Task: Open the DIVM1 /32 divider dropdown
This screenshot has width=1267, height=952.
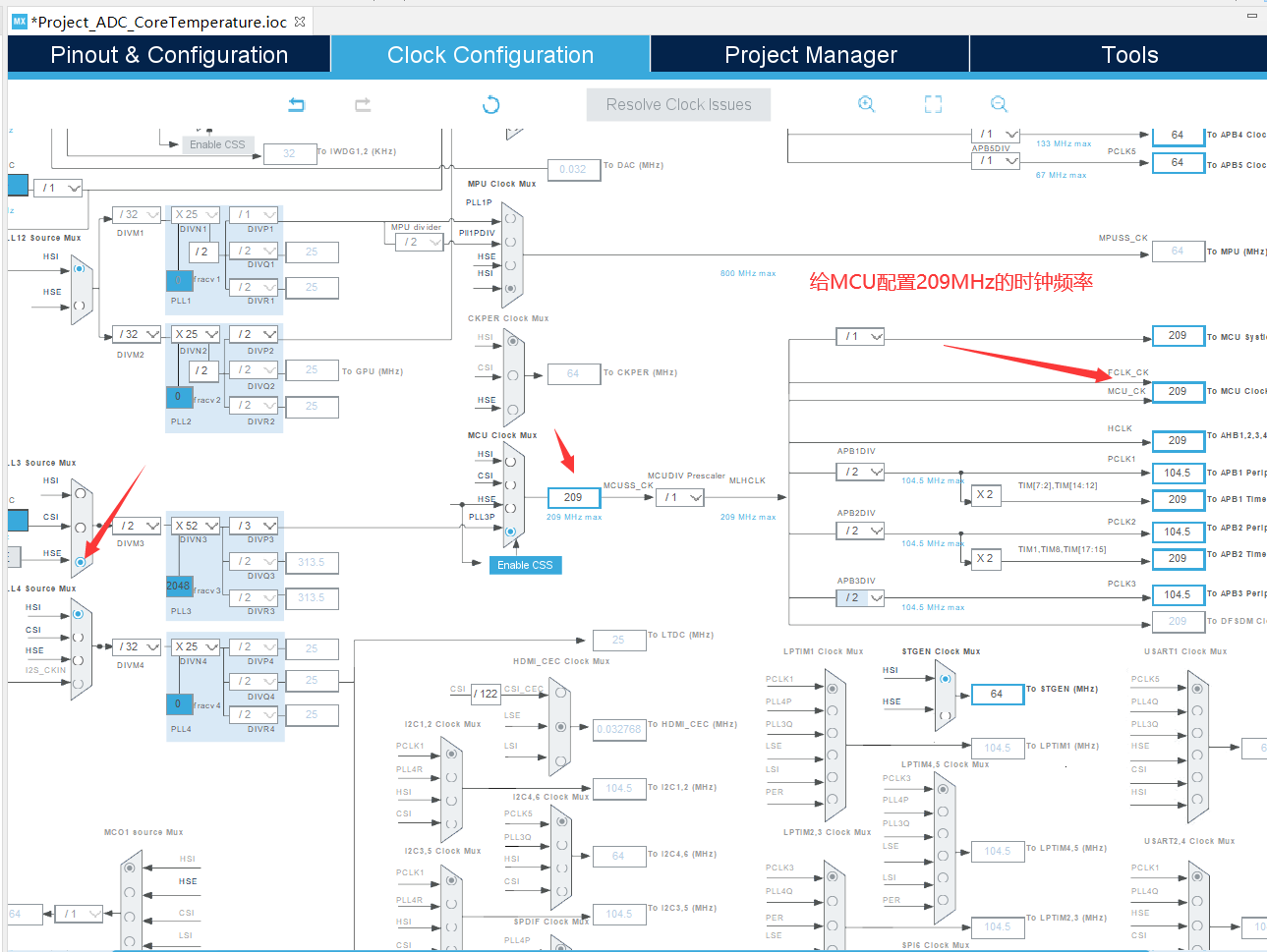Action: click(x=137, y=214)
